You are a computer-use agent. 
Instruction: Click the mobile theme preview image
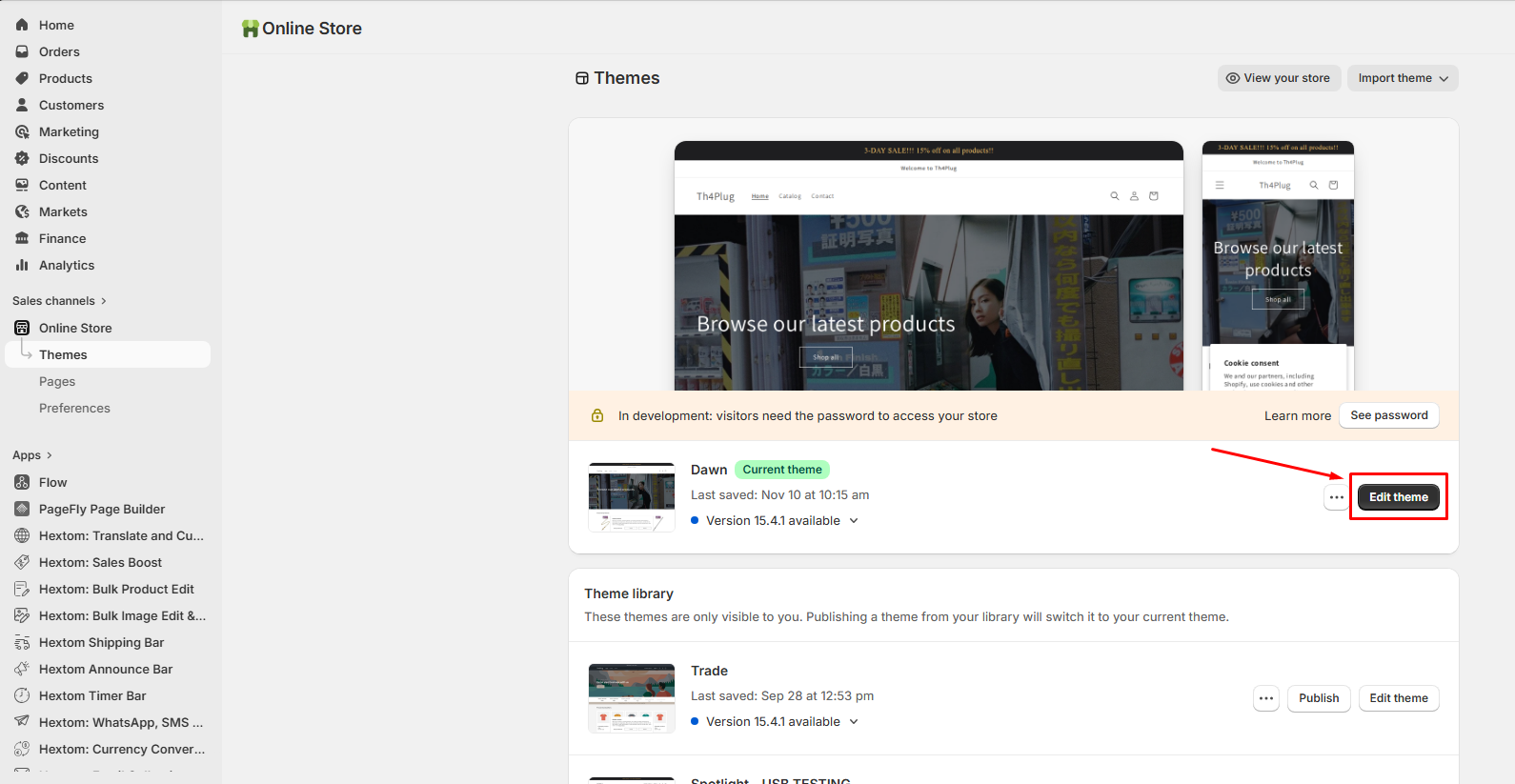pyautogui.click(x=1278, y=266)
